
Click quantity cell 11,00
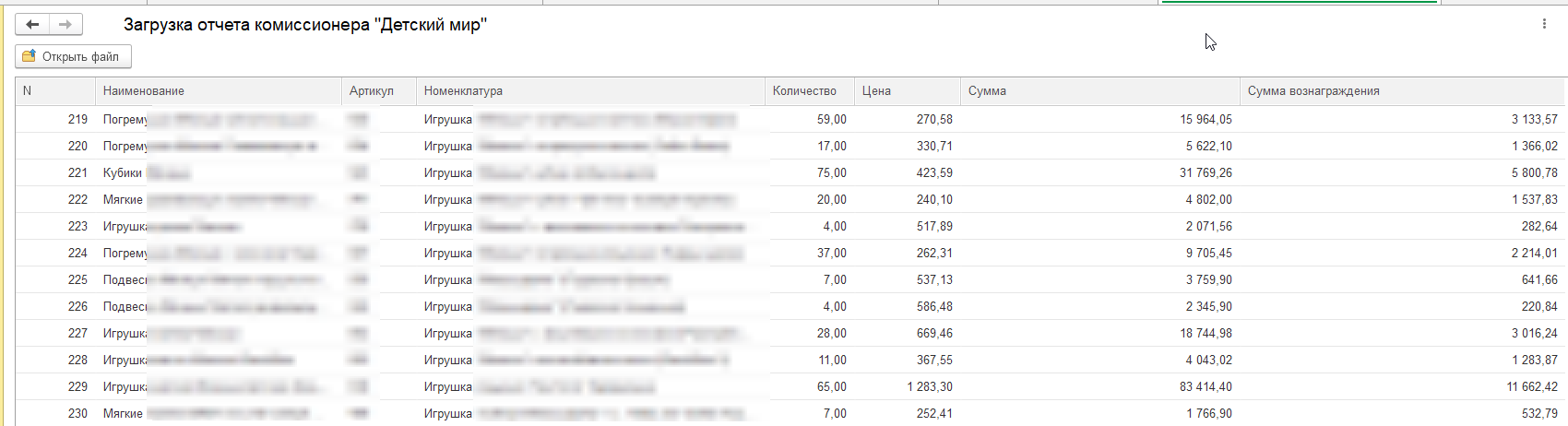click(810, 360)
